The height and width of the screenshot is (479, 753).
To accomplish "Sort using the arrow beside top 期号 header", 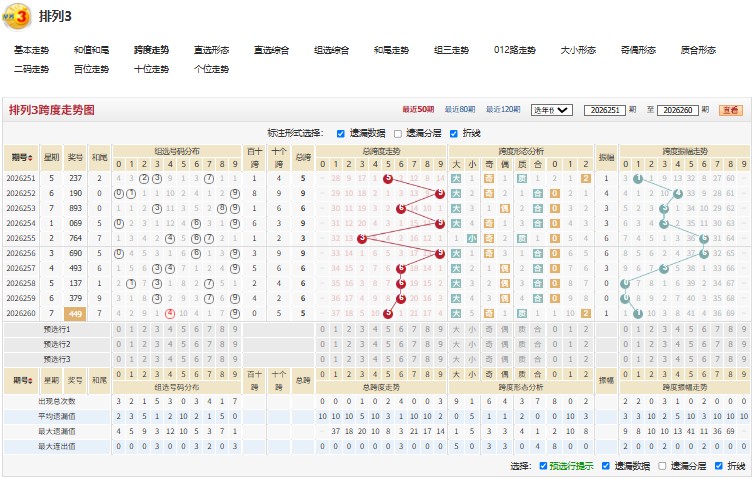I will tap(31, 158).
